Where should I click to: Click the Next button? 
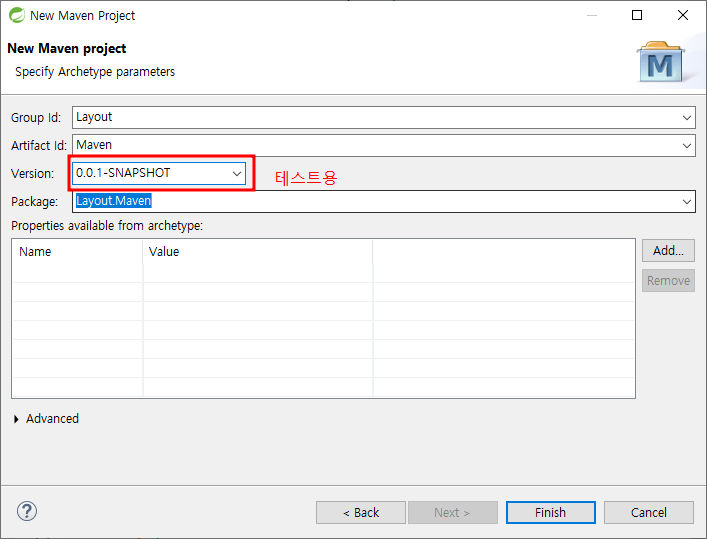pyautogui.click(x=453, y=512)
